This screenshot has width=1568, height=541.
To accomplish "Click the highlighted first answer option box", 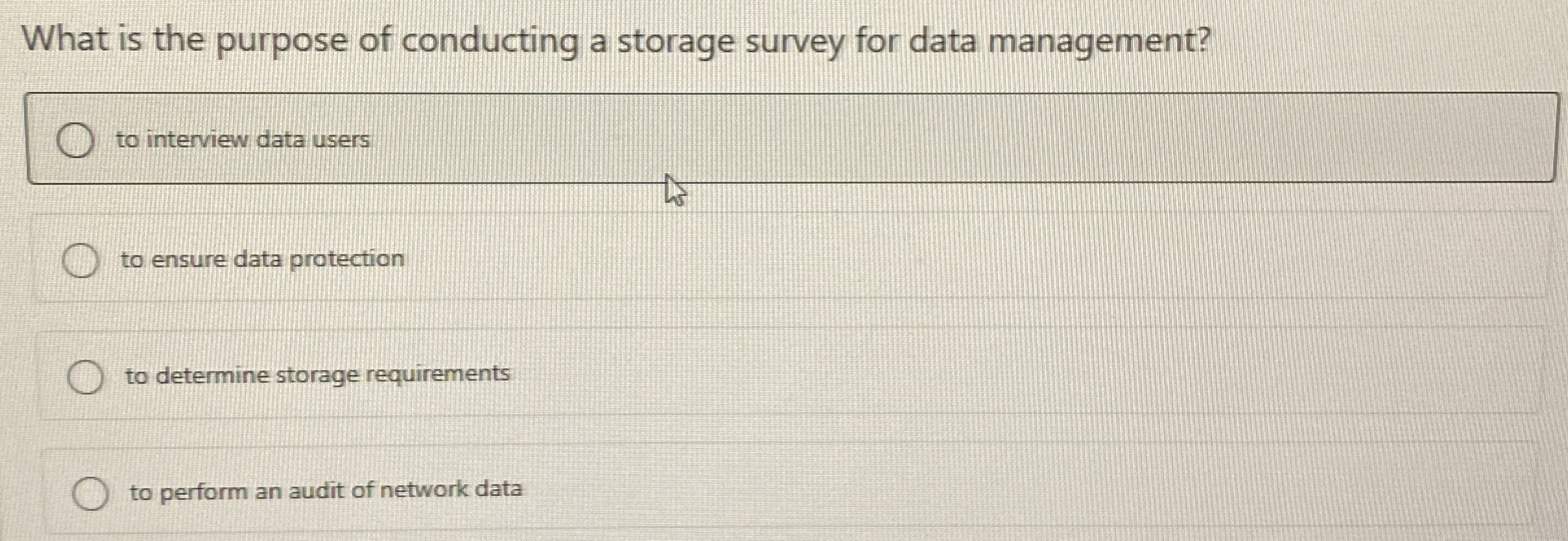I will [778, 136].
